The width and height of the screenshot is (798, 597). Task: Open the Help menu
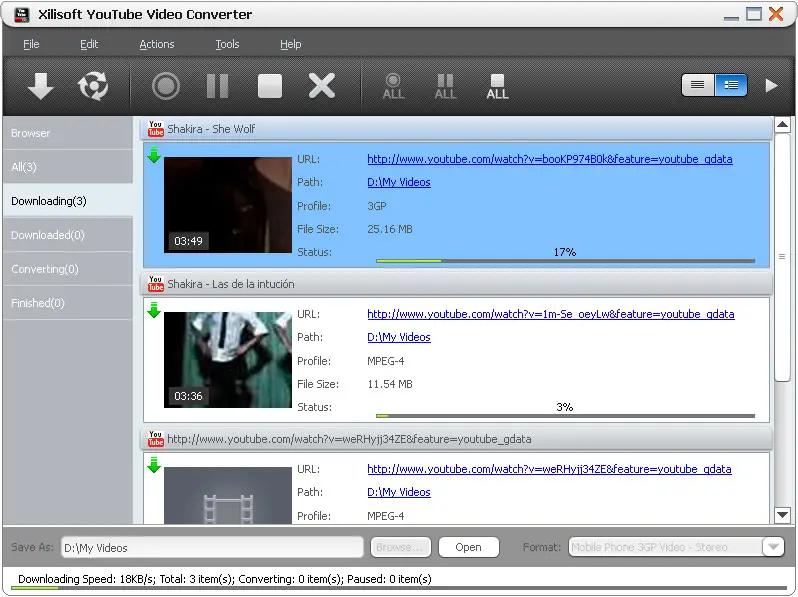tap(291, 44)
